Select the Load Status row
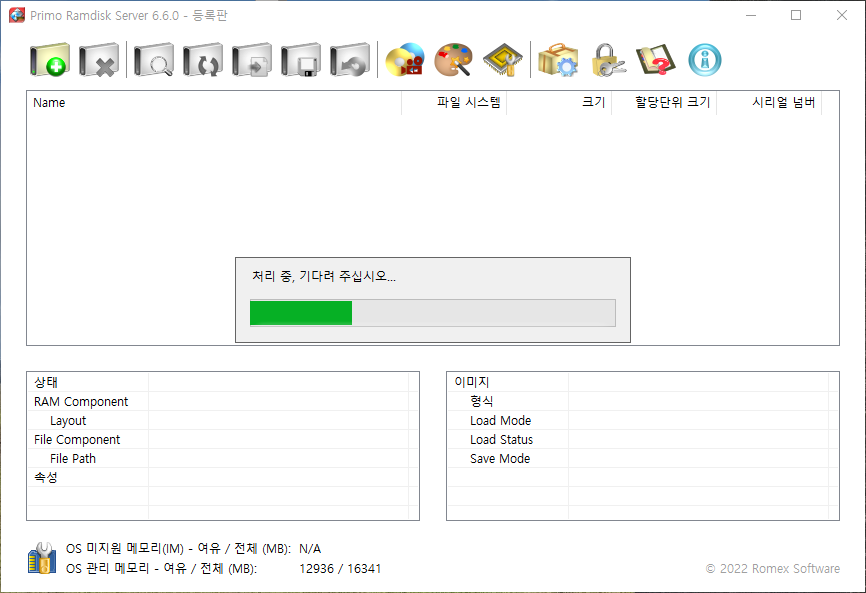The height and width of the screenshot is (593, 866). coord(643,440)
